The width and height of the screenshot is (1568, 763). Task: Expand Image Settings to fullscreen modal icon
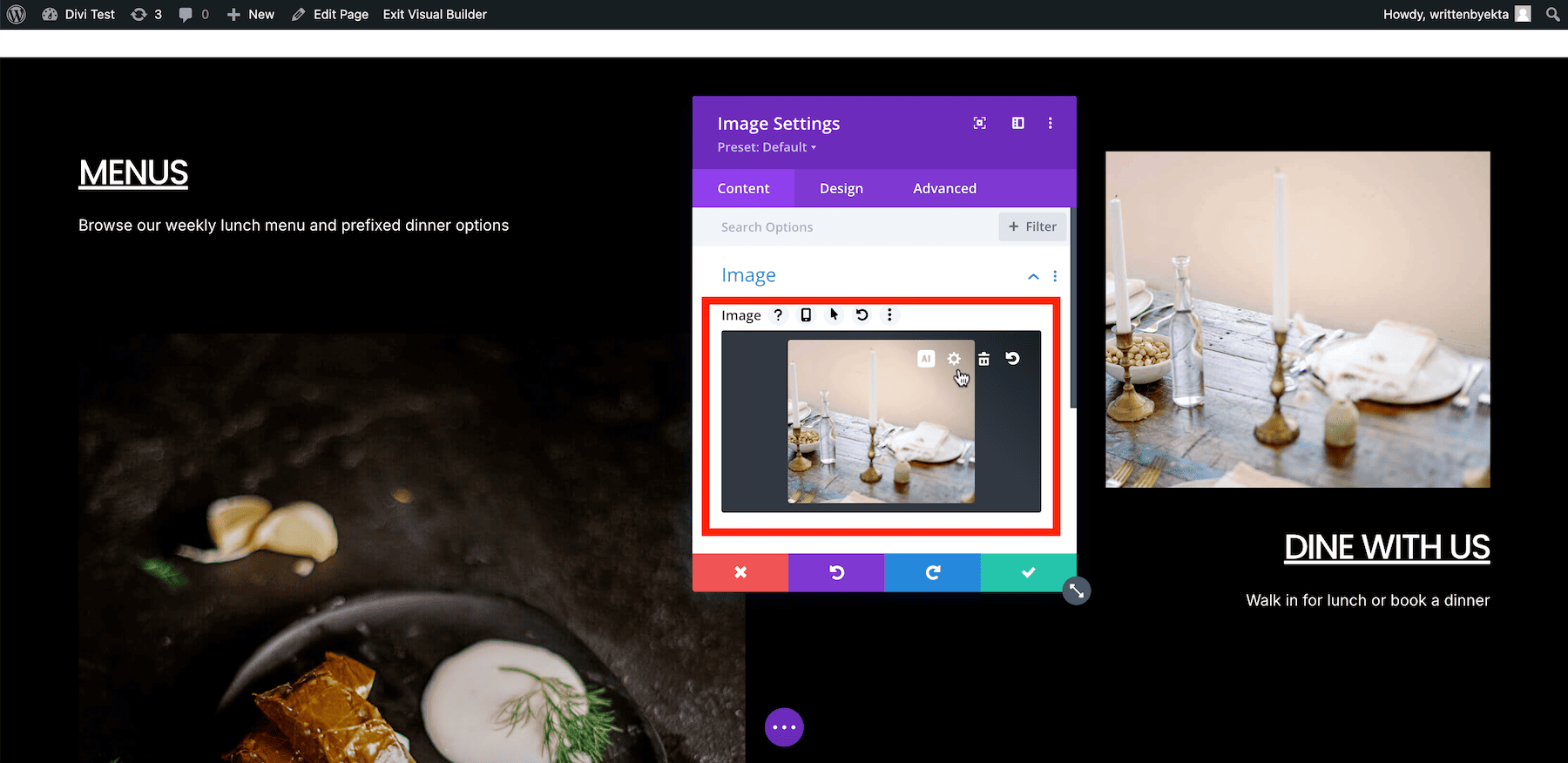point(980,123)
